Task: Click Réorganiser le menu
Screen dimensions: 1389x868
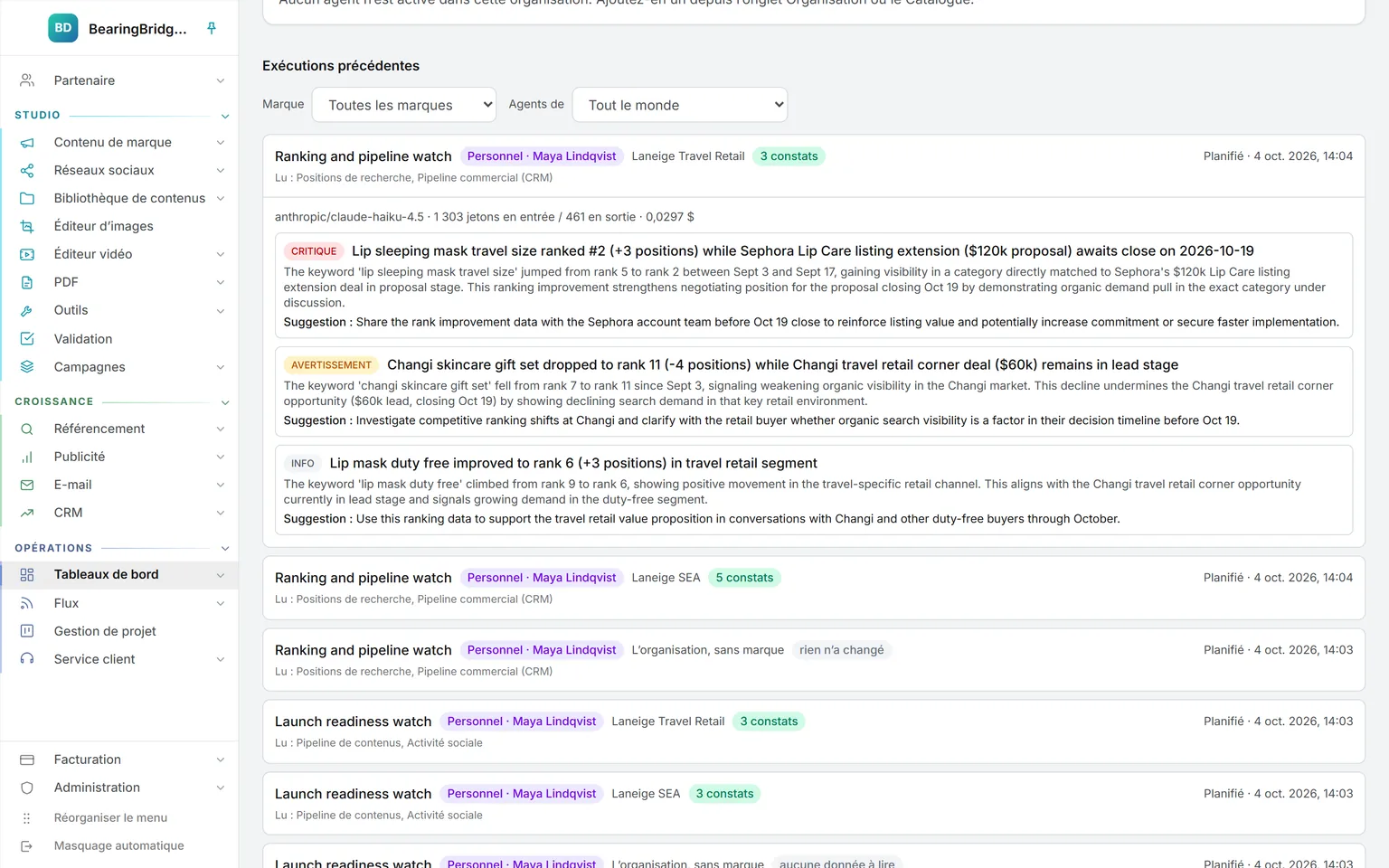Action: [x=110, y=817]
